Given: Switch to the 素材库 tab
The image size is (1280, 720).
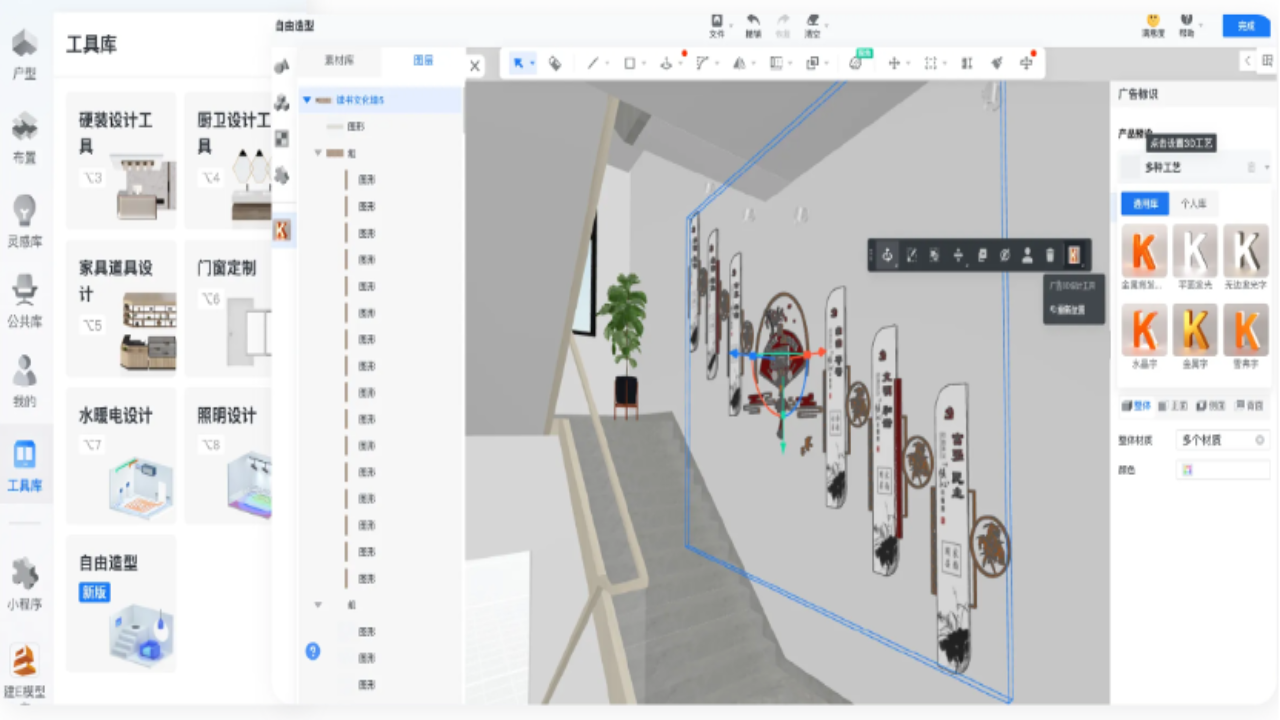Looking at the screenshot, I should click(339, 61).
